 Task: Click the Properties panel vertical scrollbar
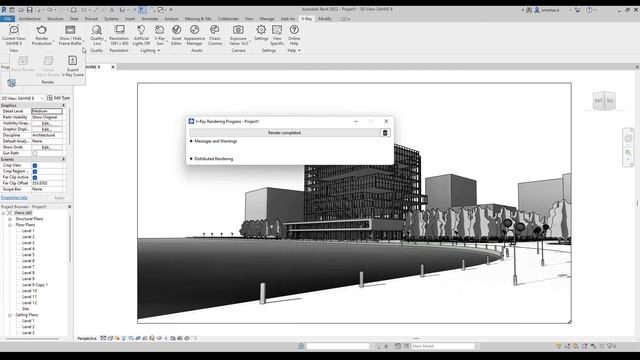[x=69, y=126]
